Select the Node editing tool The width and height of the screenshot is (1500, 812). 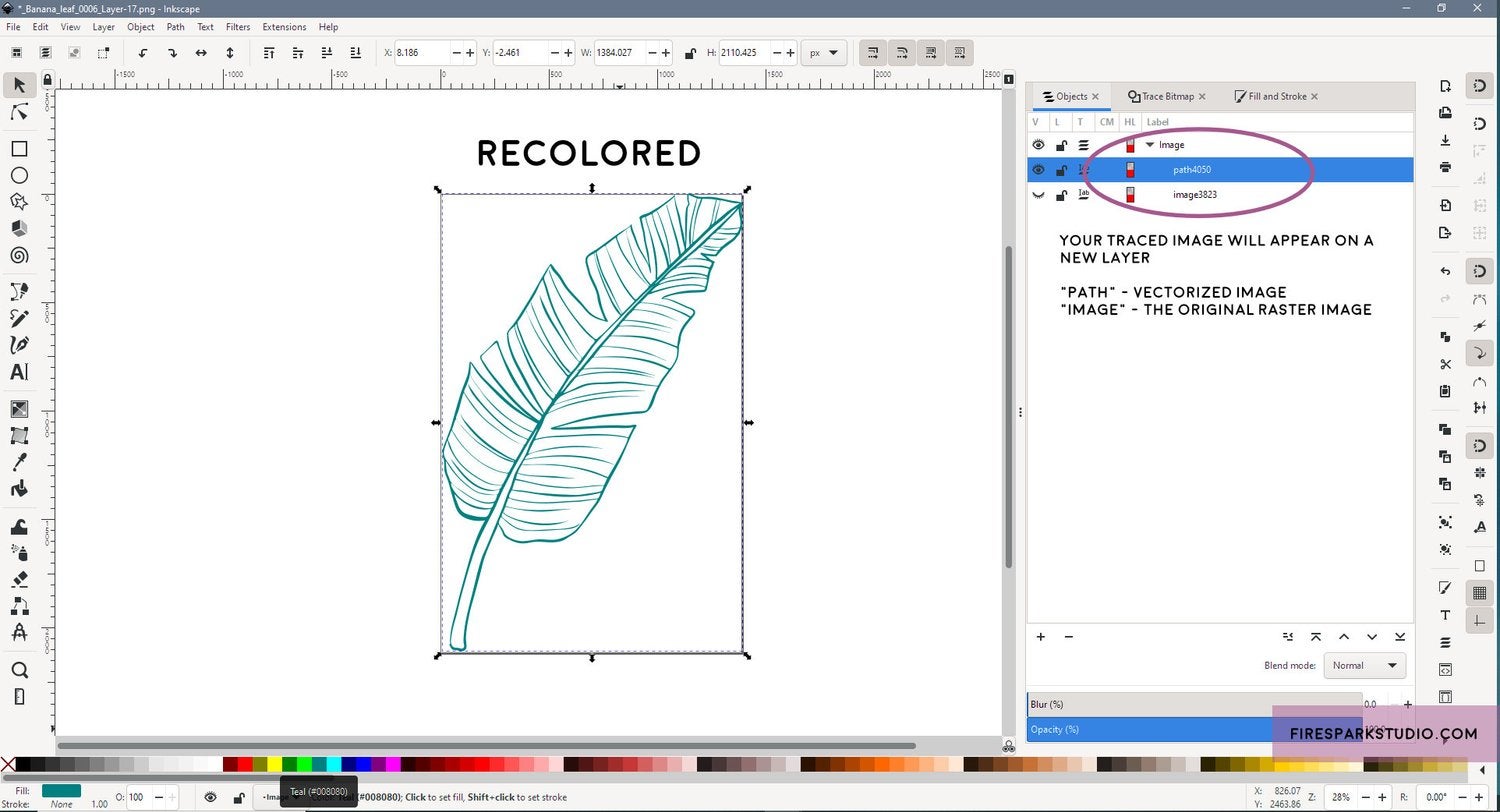pos(19,113)
